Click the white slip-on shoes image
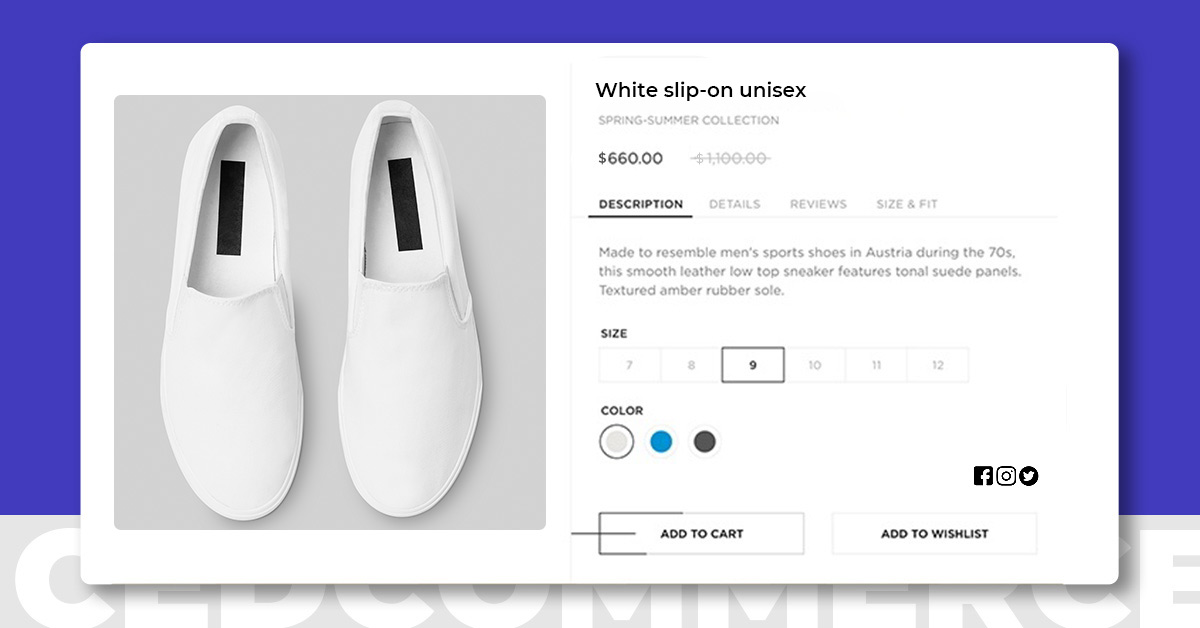The image size is (1200, 628). tap(330, 312)
